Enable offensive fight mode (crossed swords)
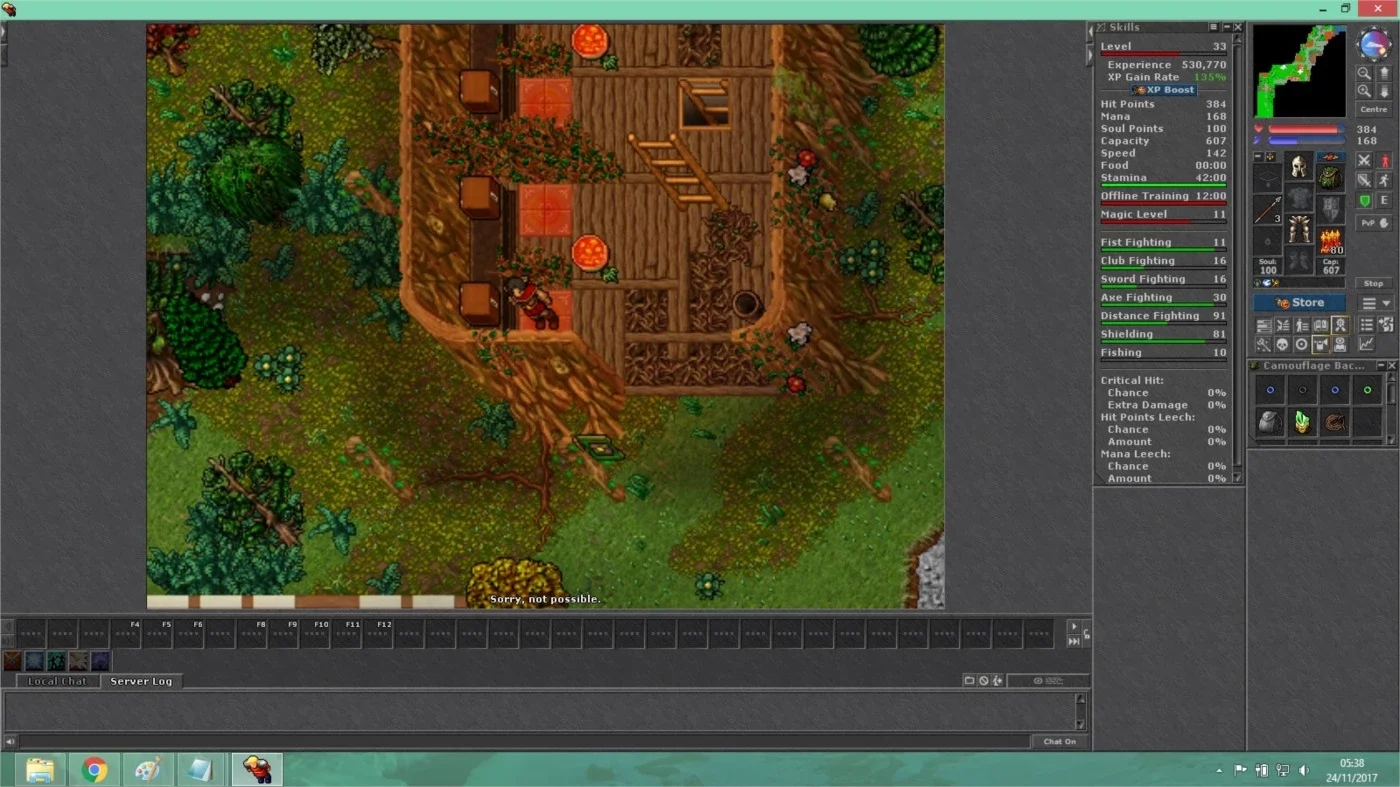 point(1364,160)
